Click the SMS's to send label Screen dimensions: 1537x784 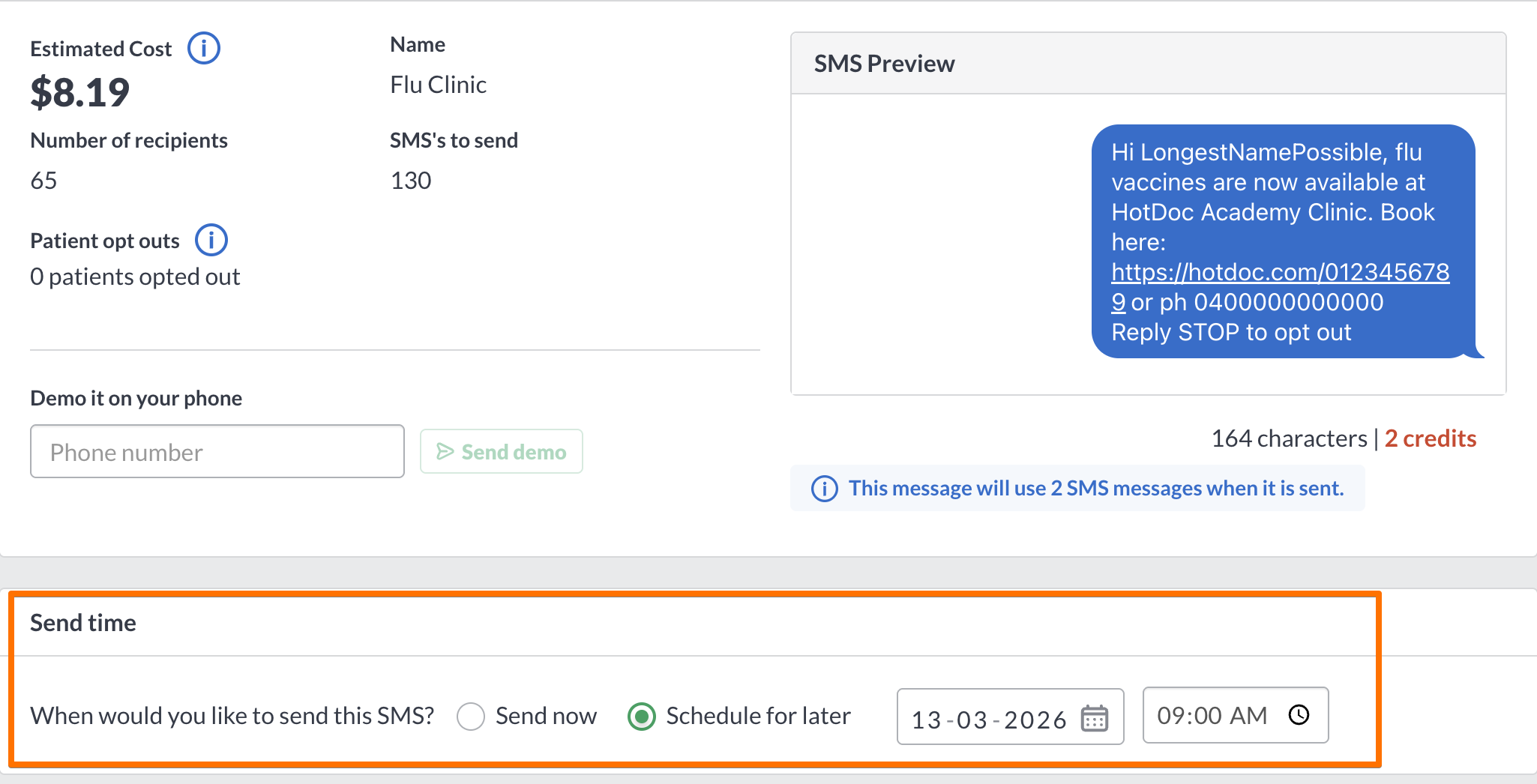tap(454, 140)
